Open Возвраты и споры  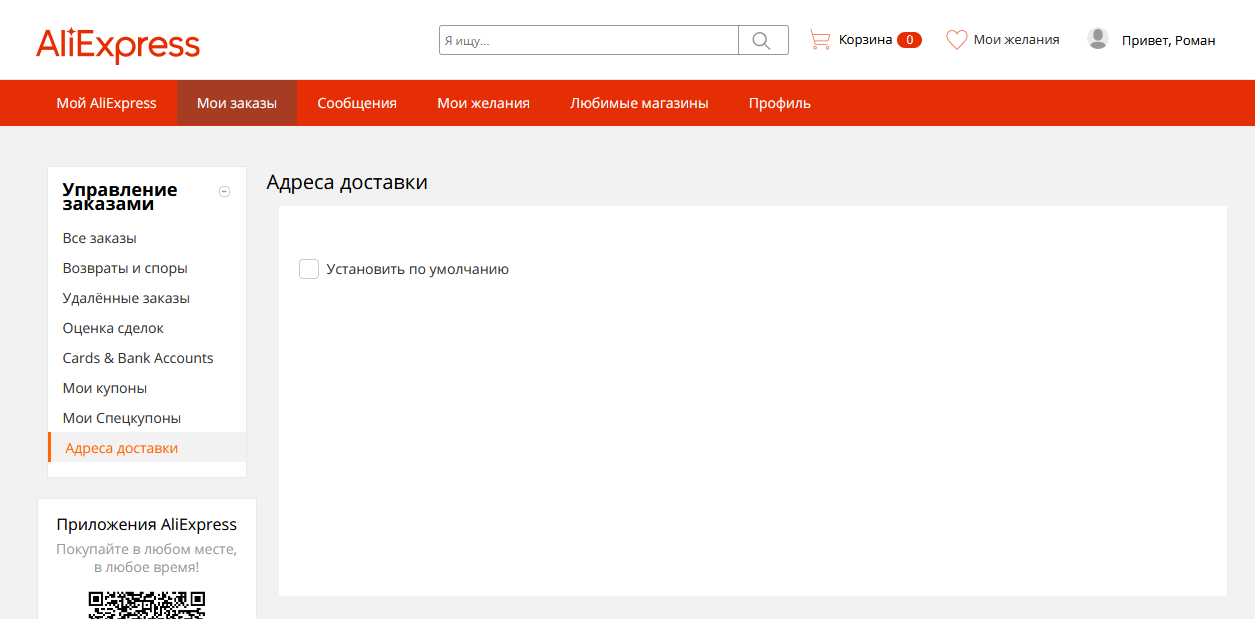click(125, 268)
